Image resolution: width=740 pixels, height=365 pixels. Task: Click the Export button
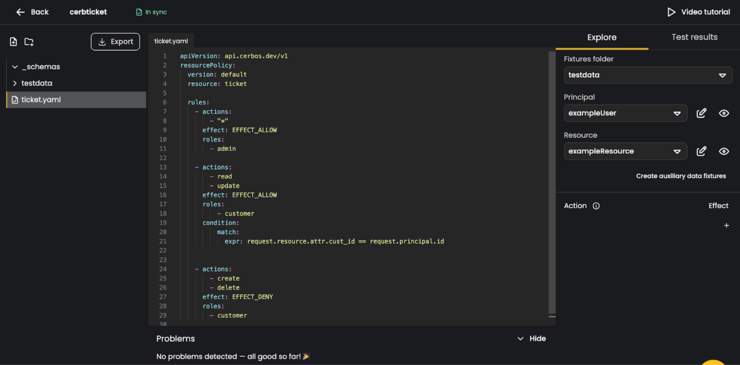click(x=115, y=42)
